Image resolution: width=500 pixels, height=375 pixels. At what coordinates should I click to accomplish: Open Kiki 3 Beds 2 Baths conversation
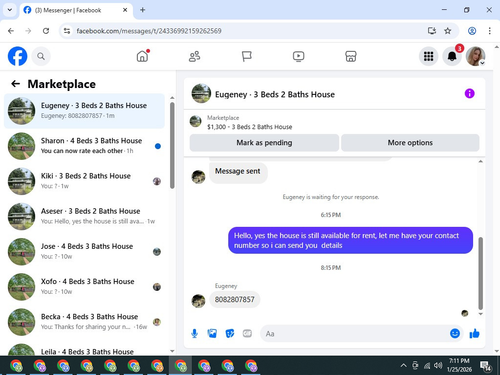[84, 181]
